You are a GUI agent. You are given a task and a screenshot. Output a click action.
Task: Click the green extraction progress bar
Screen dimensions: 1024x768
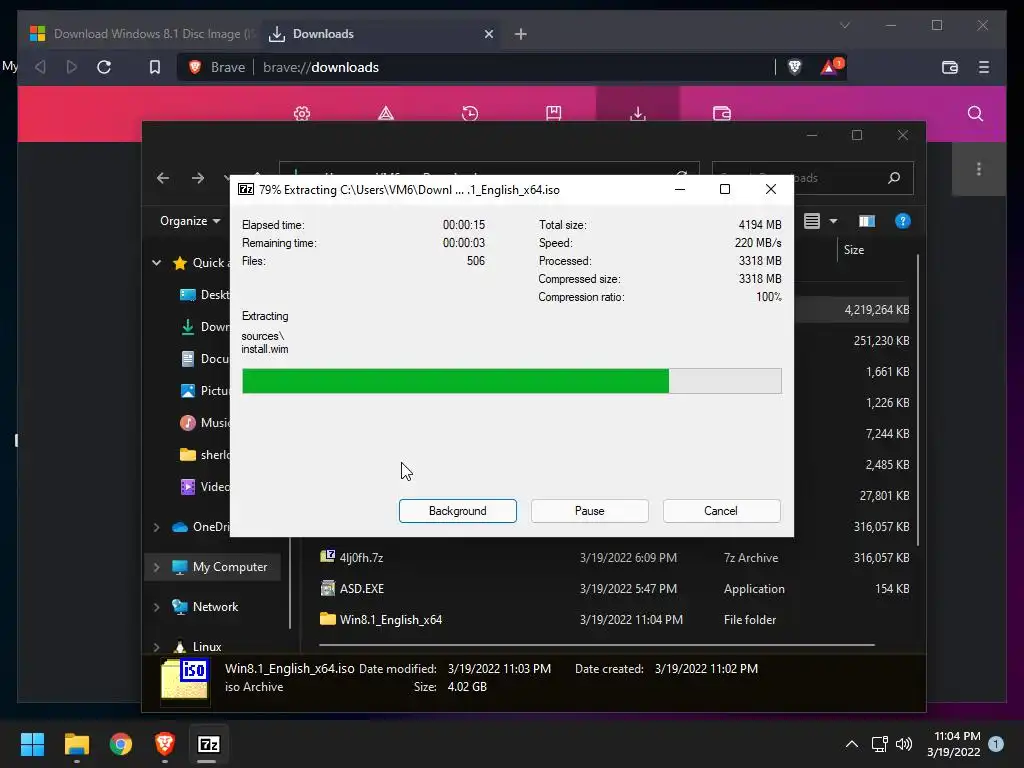coord(511,381)
